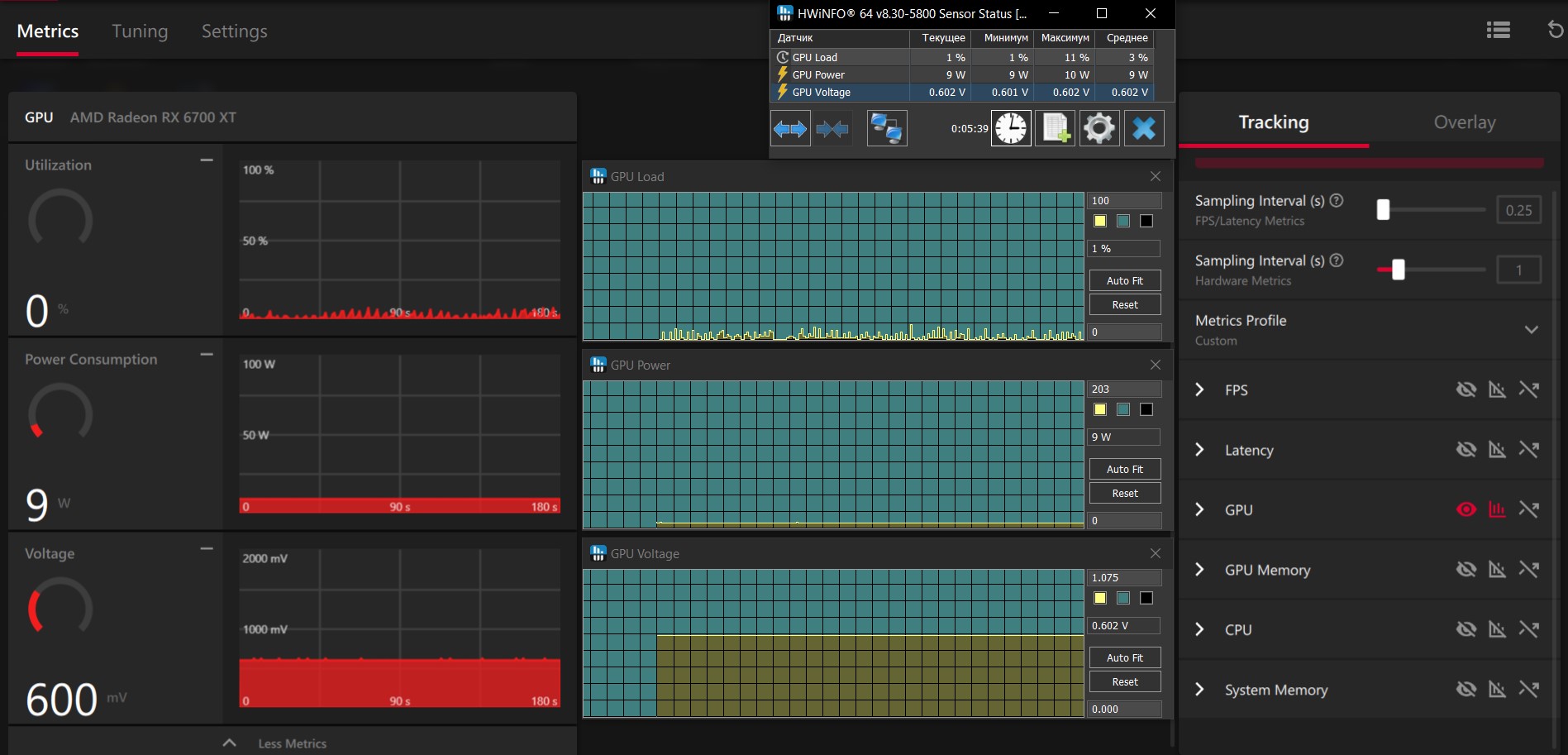This screenshot has height=755, width=1568.
Task: Show CPU metrics using its eye icon
Action: pos(1466,629)
